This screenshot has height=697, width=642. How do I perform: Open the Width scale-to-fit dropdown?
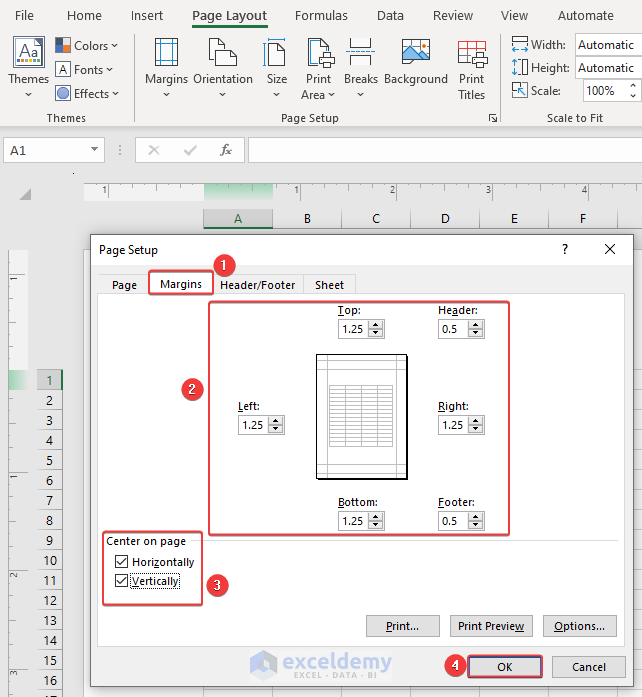[606, 45]
